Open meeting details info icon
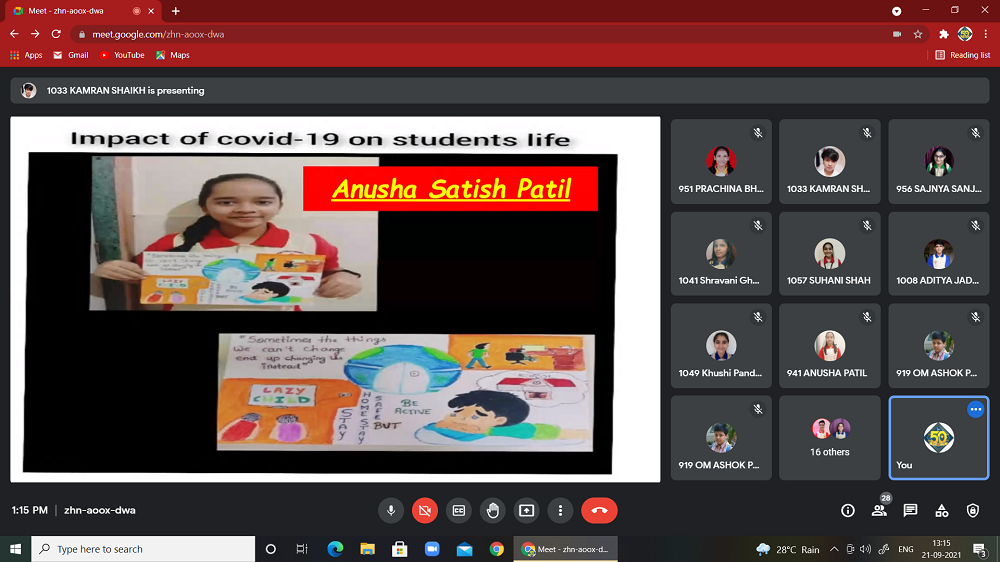 click(x=848, y=510)
